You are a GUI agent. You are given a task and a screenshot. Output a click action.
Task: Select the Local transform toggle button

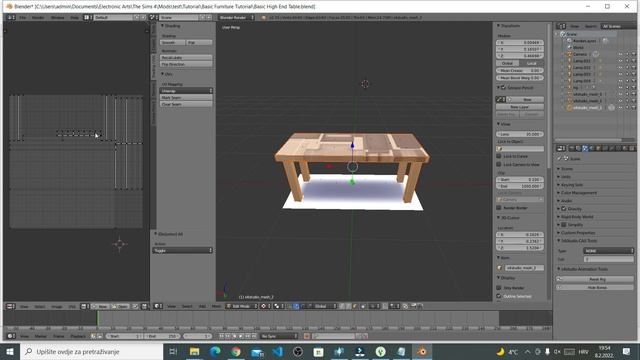click(x=531, y=63)
